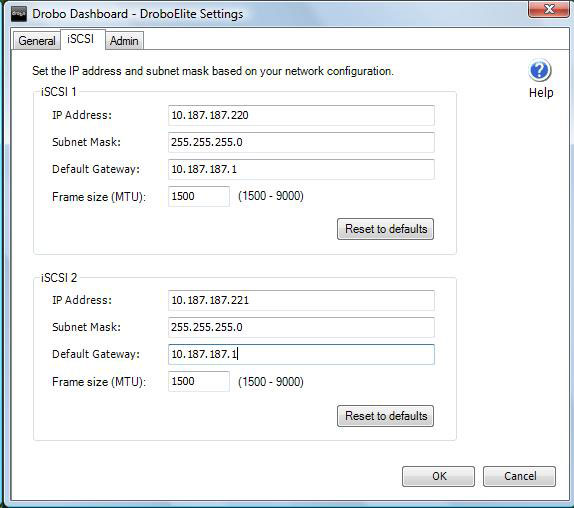This screenshot has width=574, height=508.
Task: Reset iSCSI 1 settings to defaults
Action: 385,229
